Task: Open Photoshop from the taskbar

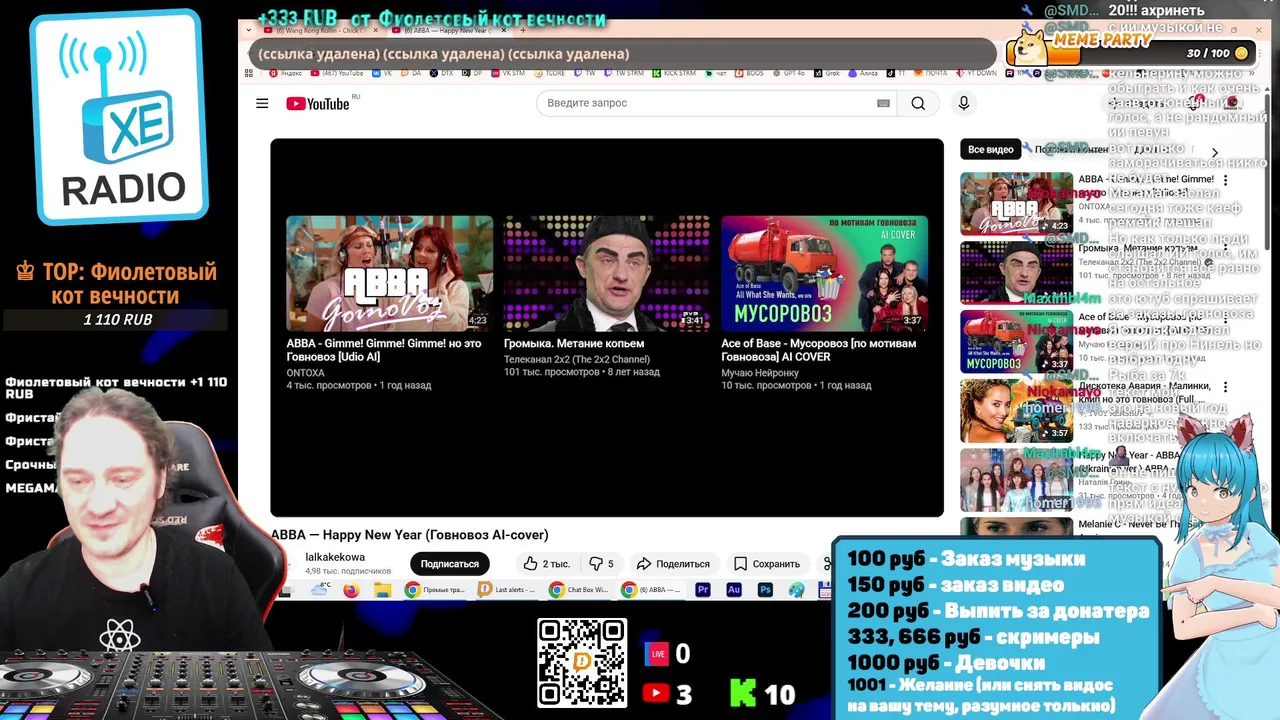Action: [x=765, y=590]
